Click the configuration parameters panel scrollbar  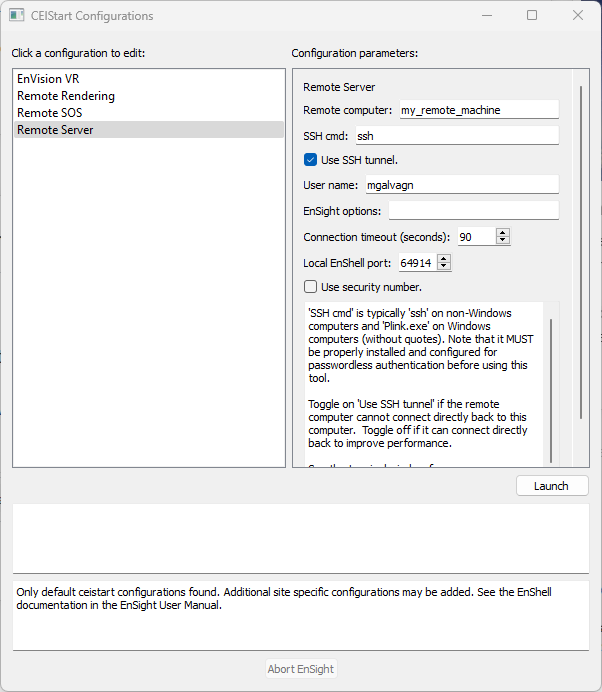[x=581, y=252]
